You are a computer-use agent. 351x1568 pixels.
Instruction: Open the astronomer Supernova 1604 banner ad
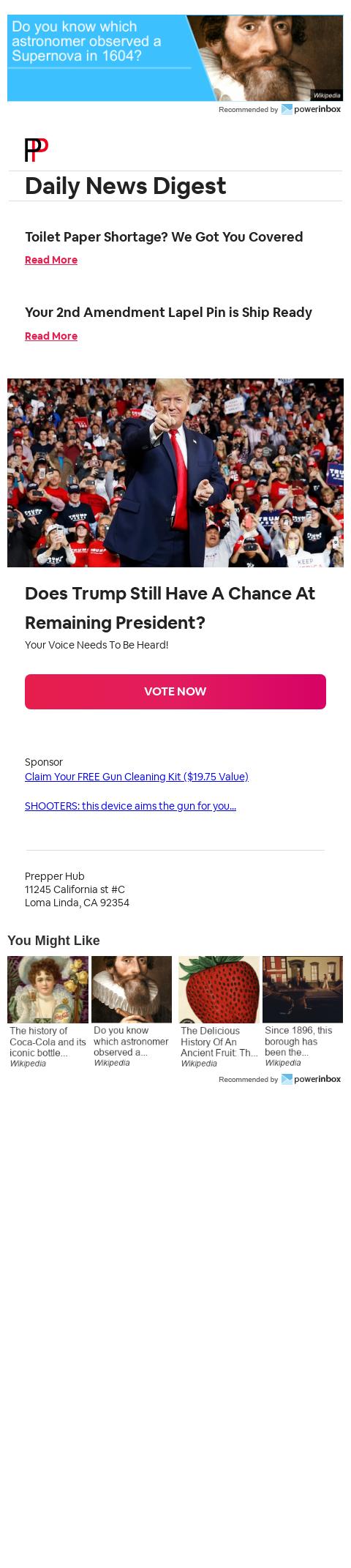[x=175, y=58]
